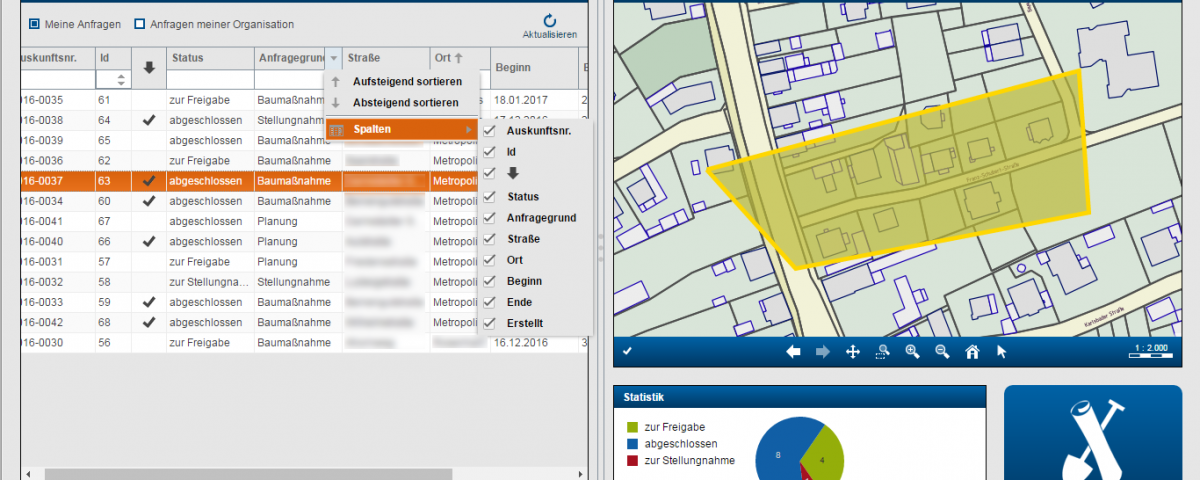Viewport: 1200px width, 480px height.
Task: Go back to previous map extent
Action: (x=793, y=352)
